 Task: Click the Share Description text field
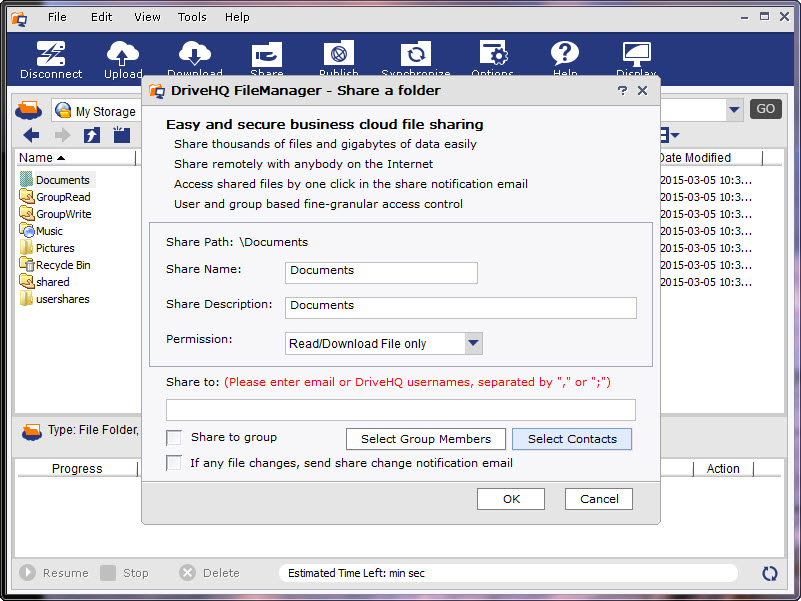coord(460,307)
